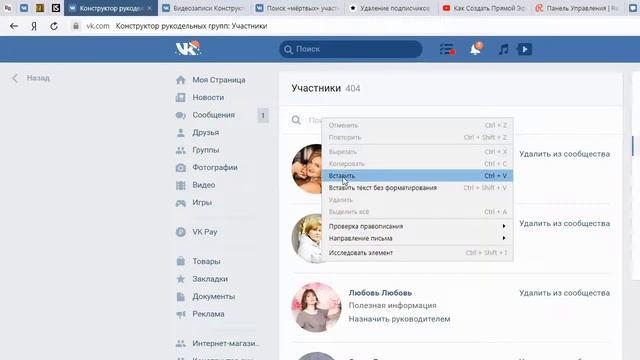Open Любовь Любовь avatar thumbnail
640x360 pixels.
tap(316, 307)
